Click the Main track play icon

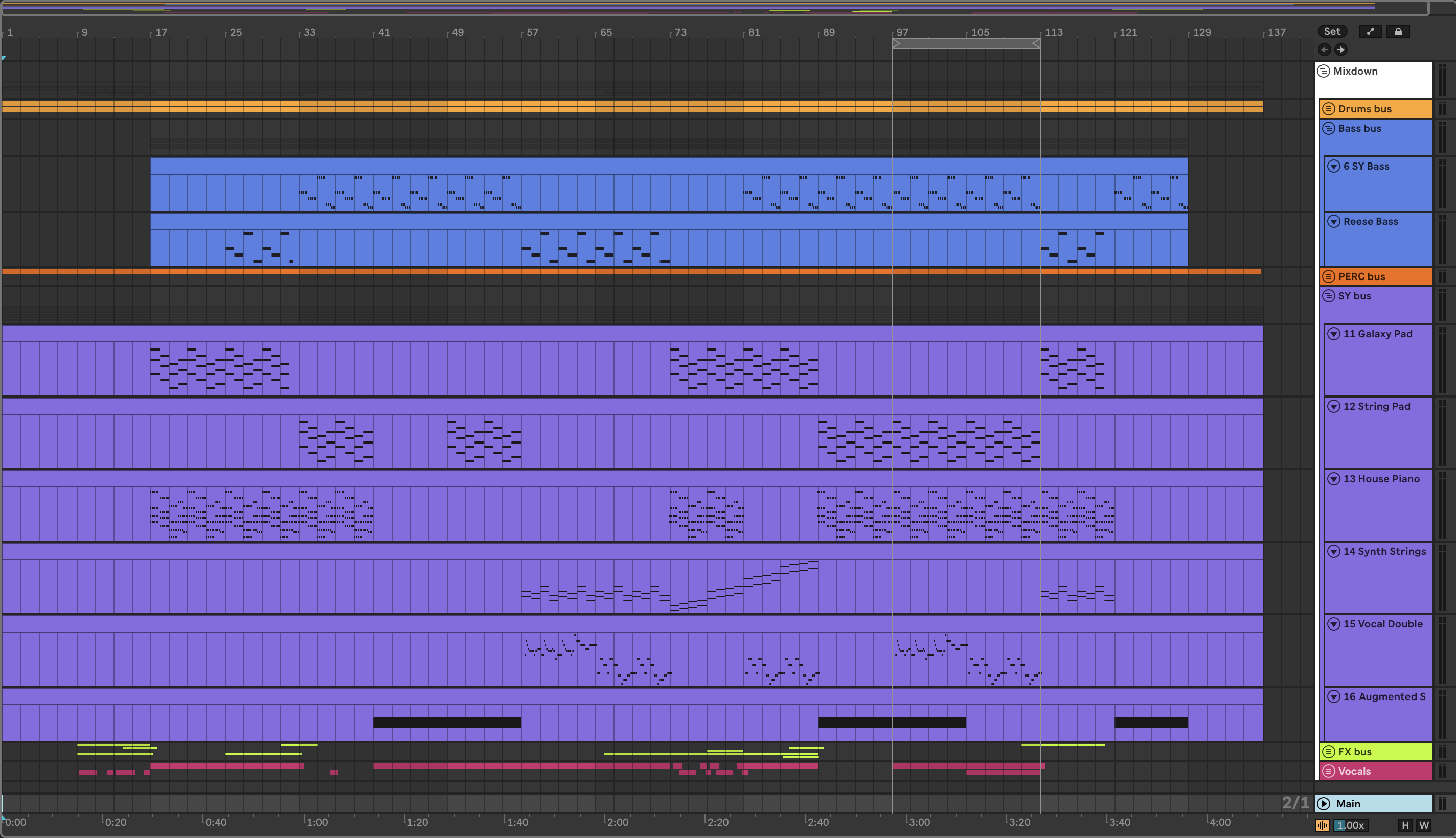[1324, 803]
